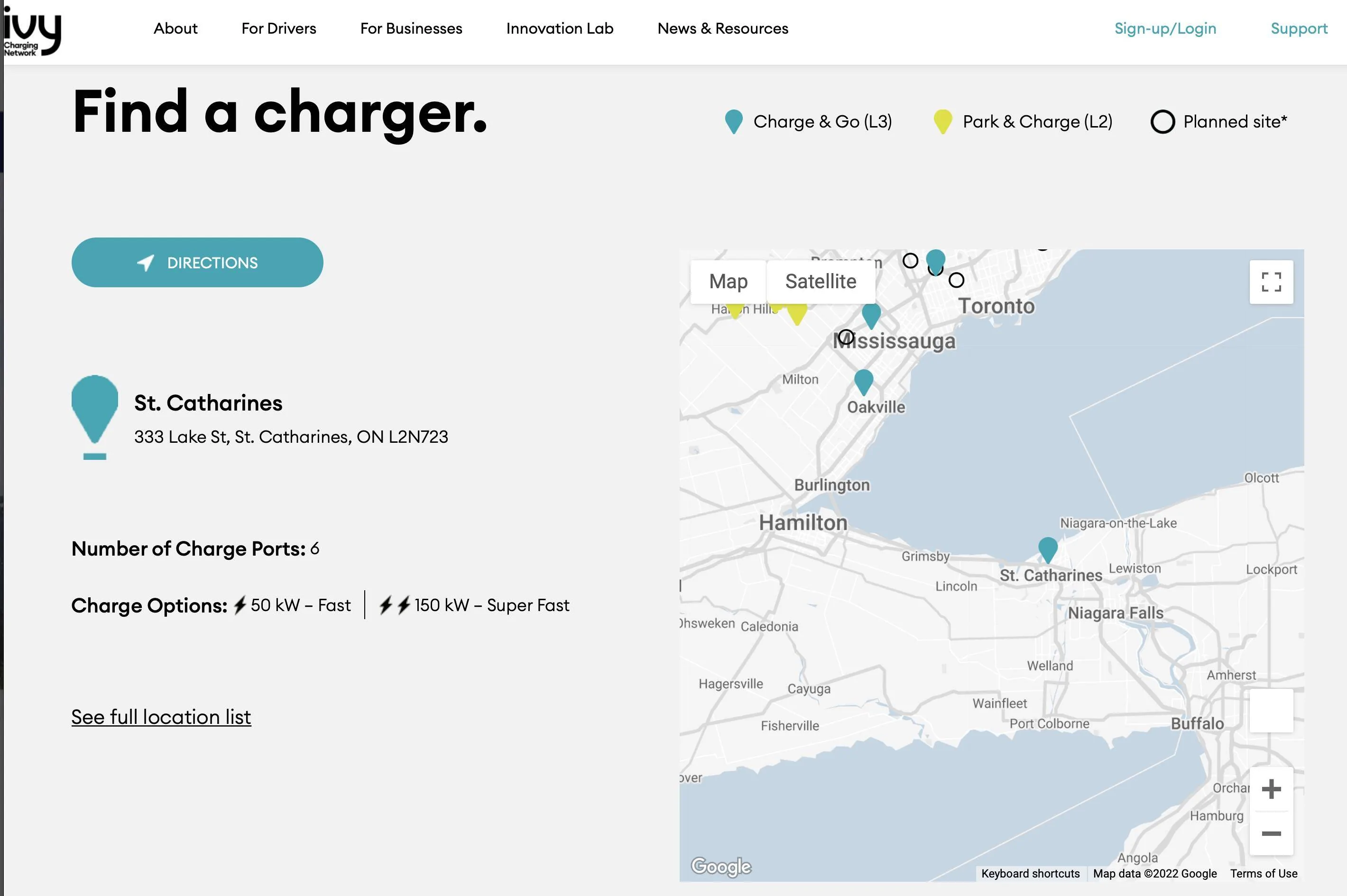Go to the Sign-up/Login page
1347x896 pixels.
click(x=1165, y=28)
